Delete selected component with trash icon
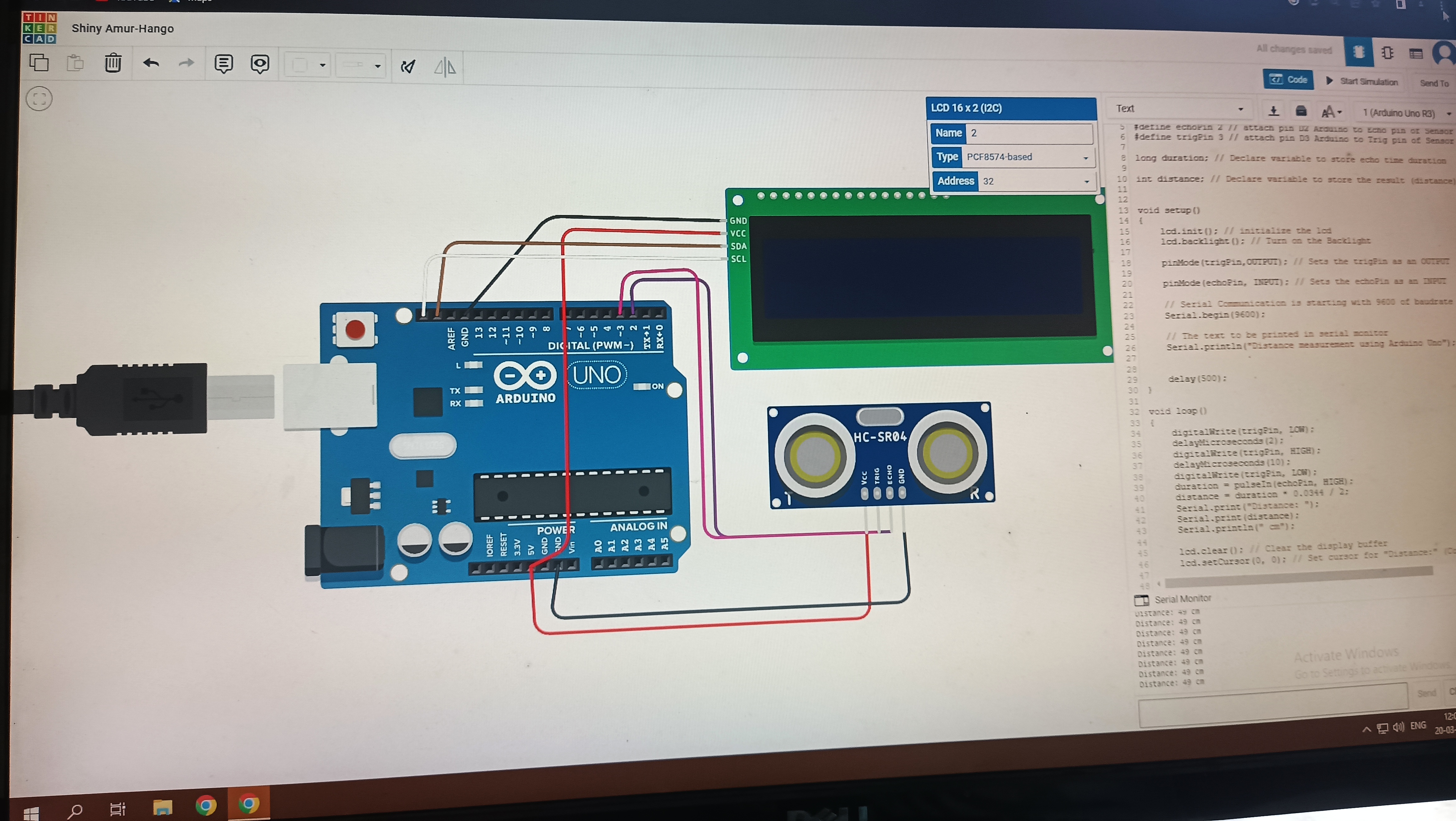The height and width of the screenshot is (821, 1456). (113, 63)
